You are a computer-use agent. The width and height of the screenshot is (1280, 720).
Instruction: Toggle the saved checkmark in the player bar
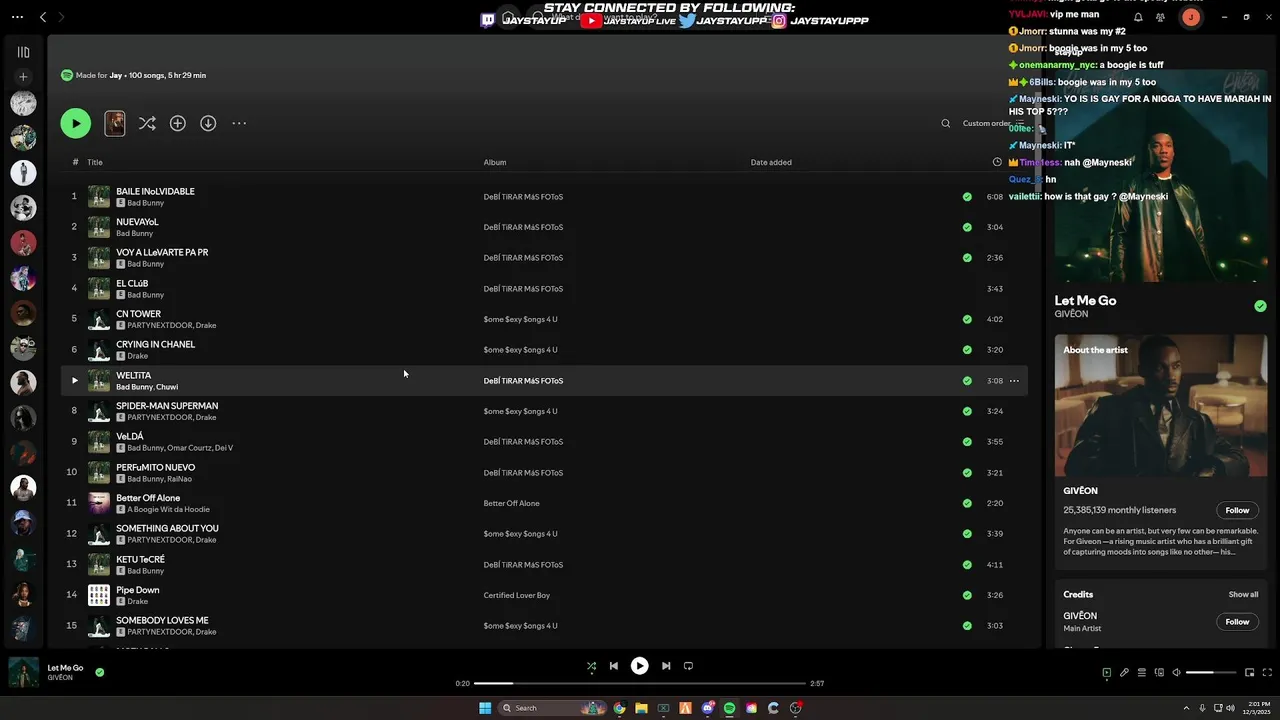[x=99, y=673]
